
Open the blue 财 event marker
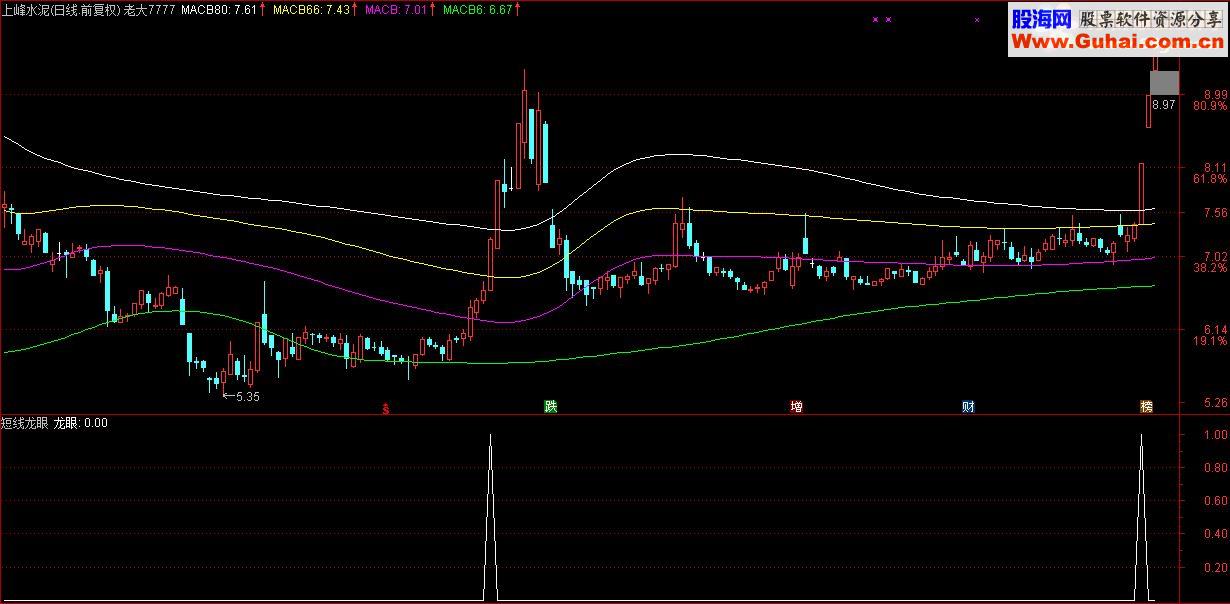[x=969, y=407]
